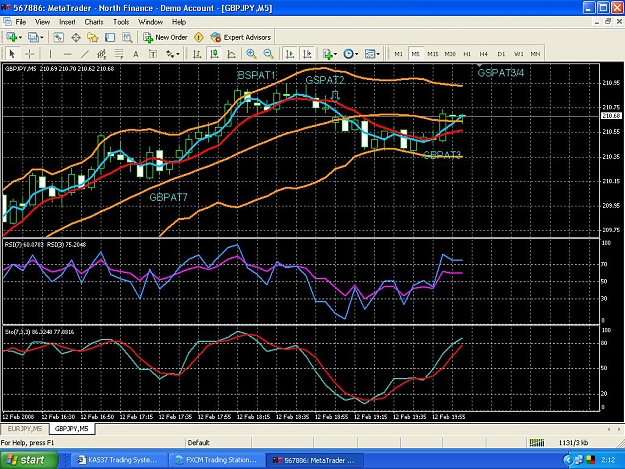Expand the Periods clock dropdown arrow
625x469 pixels.
(x=357, y=54)
